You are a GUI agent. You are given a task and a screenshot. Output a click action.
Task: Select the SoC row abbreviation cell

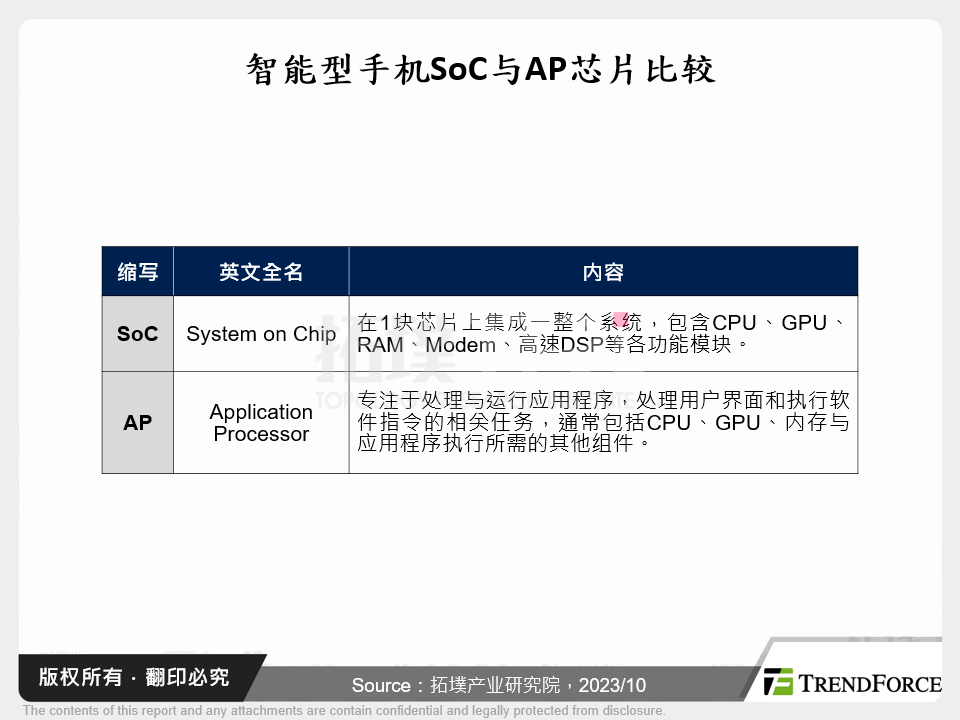point(137,334)
